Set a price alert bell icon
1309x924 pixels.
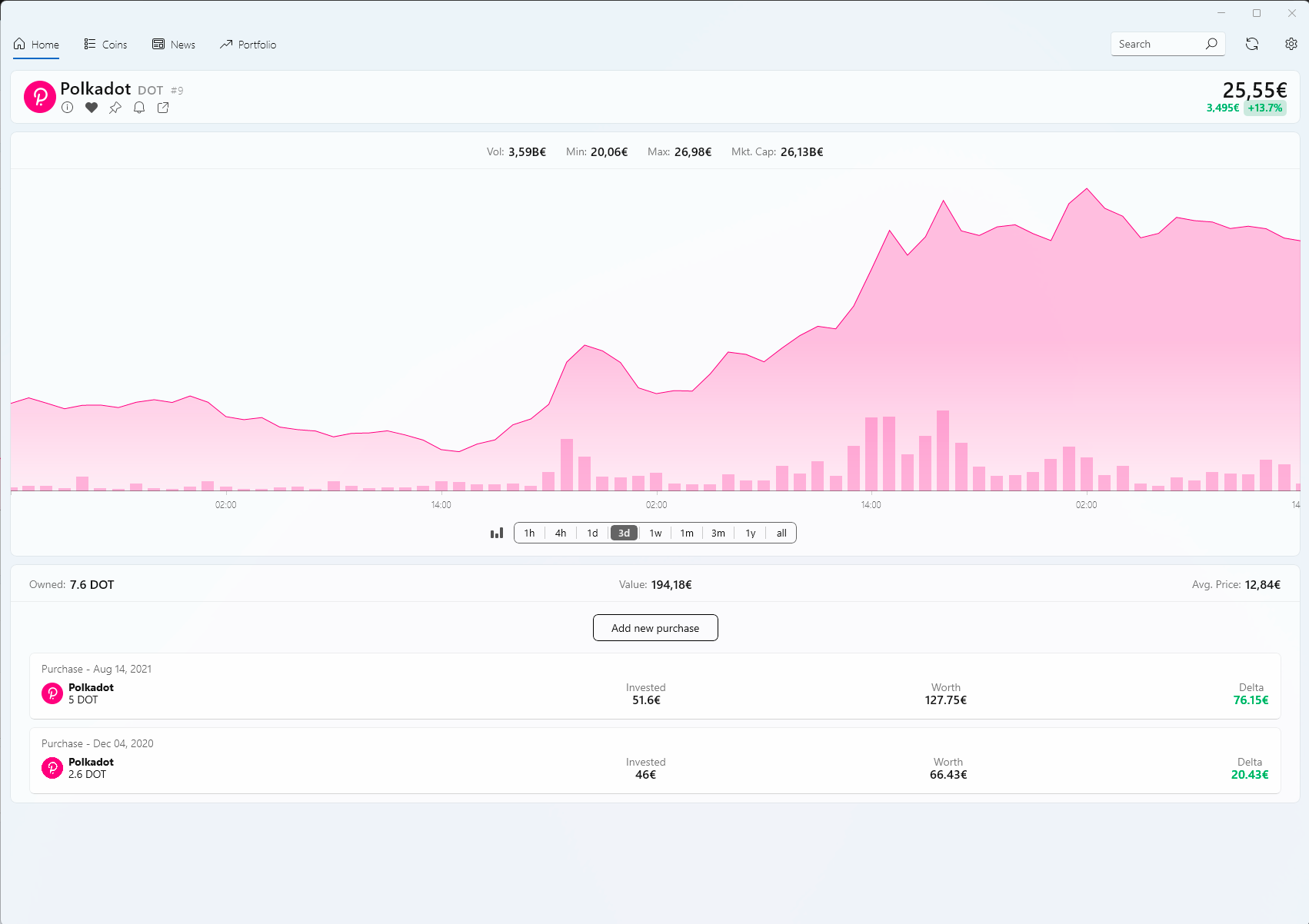tap(139, 108)
